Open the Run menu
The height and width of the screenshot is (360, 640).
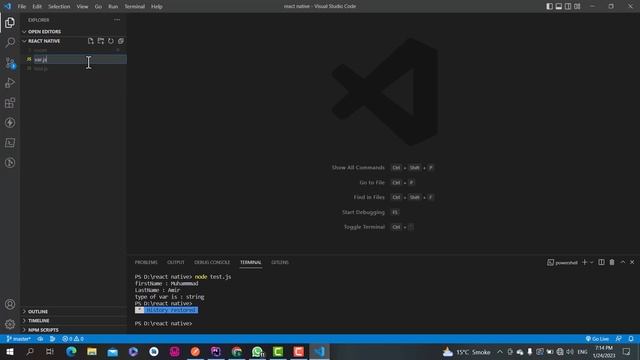point(113,6)
